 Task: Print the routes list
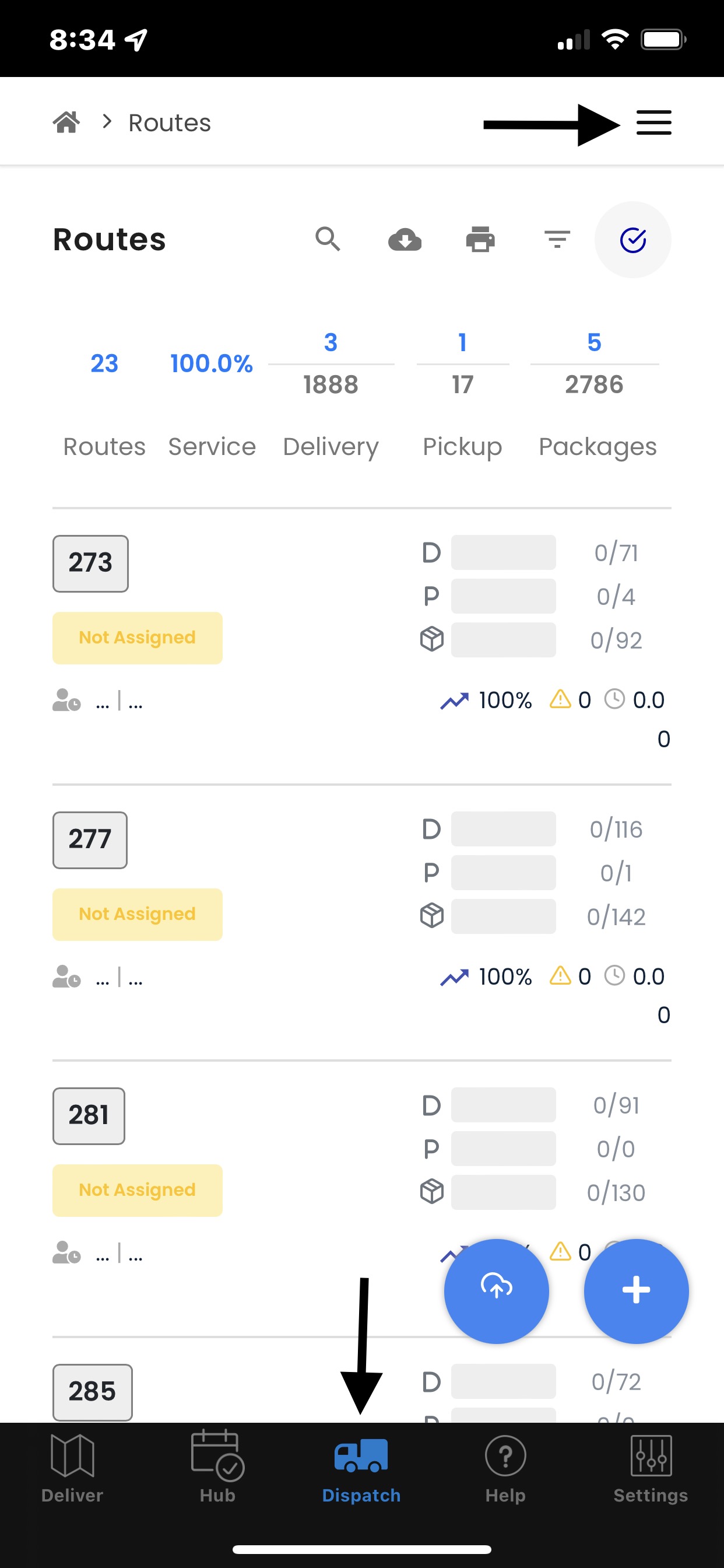tap(481, 239)
